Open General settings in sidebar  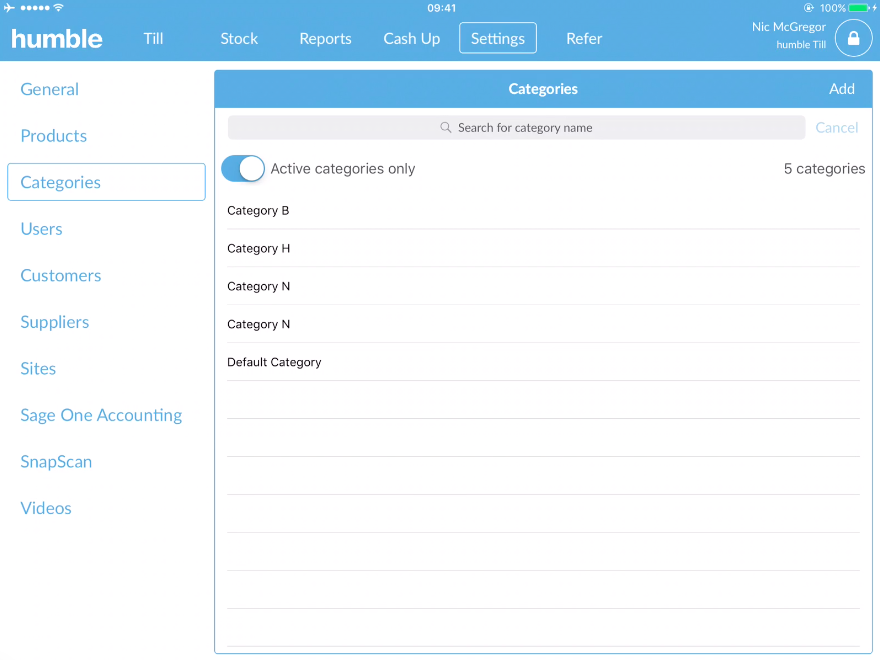[x=49, y=89]
